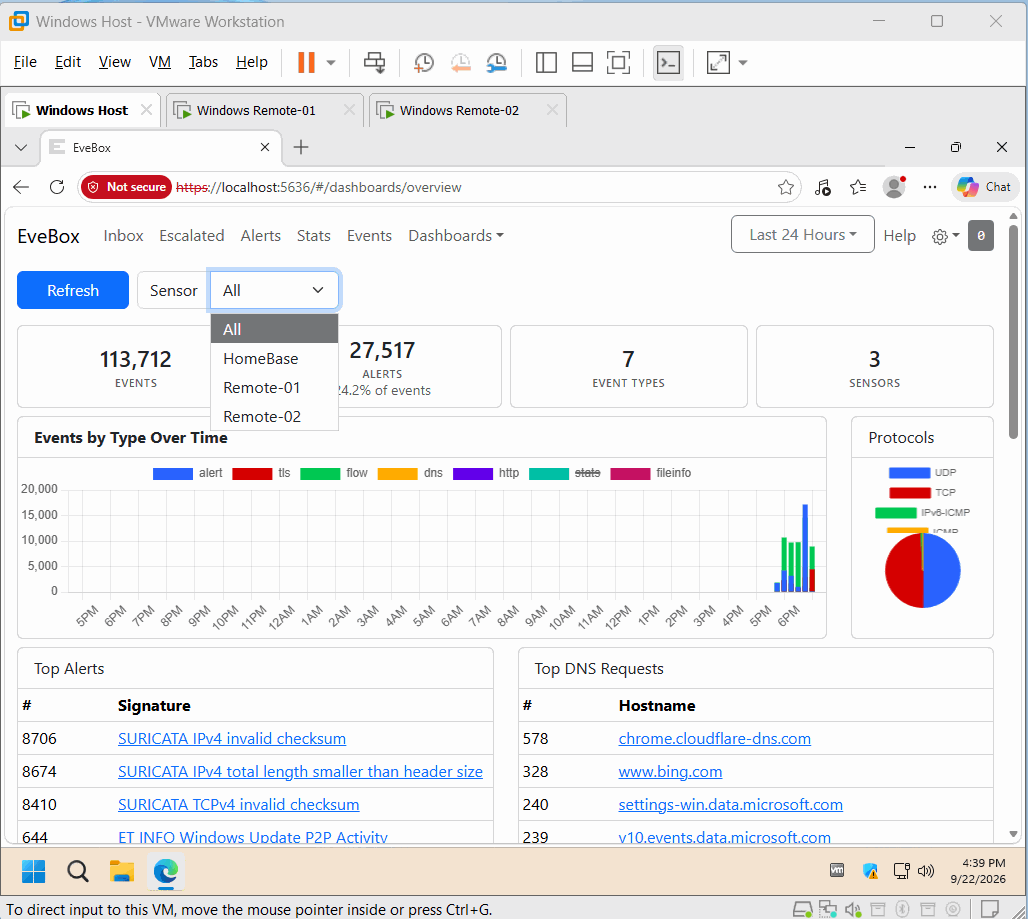Open the VM menu
Viewport: 1028px width, 919px height.
160,62
